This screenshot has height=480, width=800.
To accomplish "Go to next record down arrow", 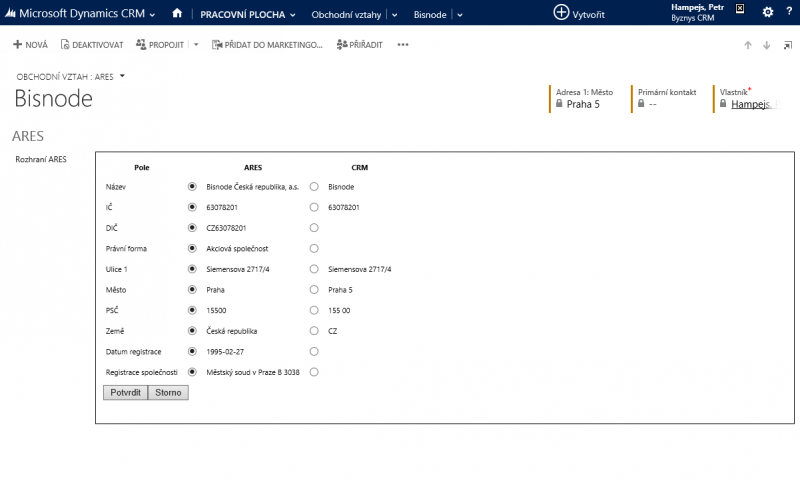I will (766, 45).
